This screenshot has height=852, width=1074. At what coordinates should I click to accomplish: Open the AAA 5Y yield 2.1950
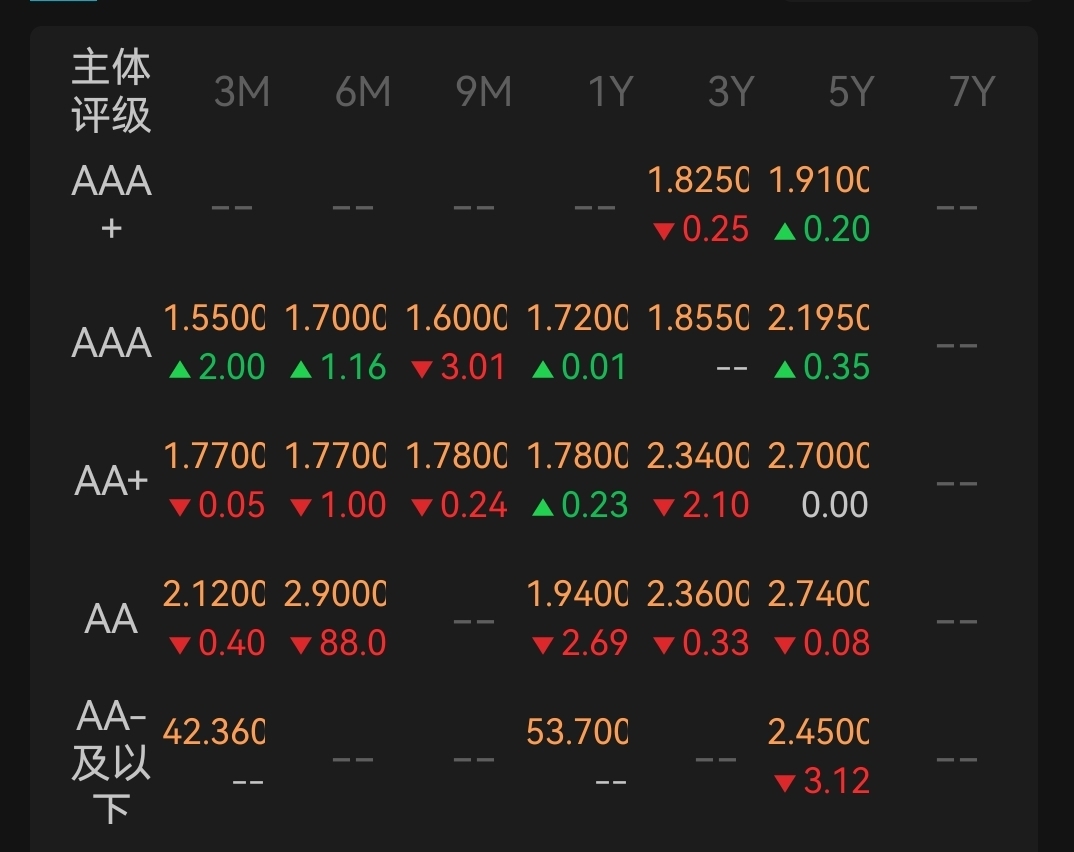(819, 318)
